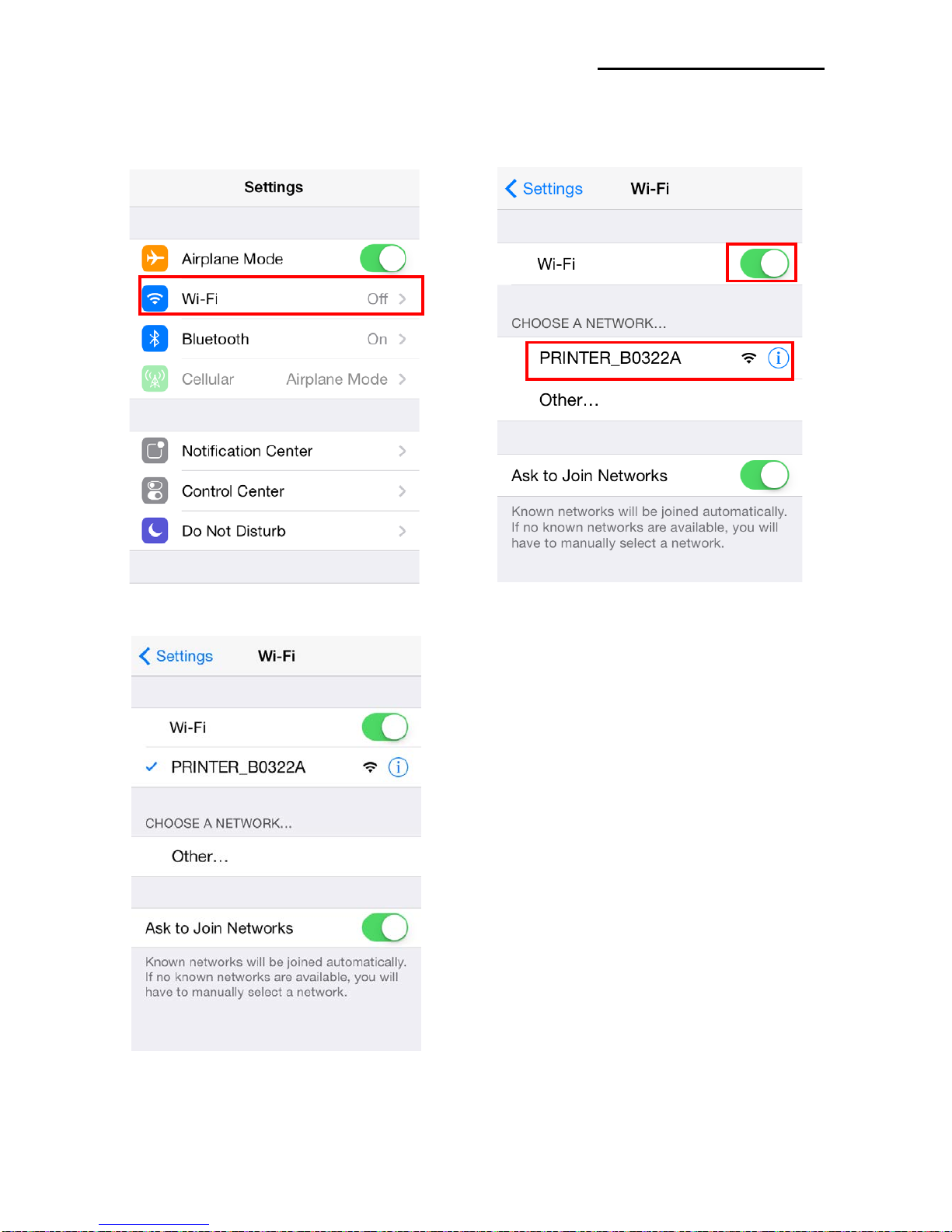Open info for PRINTER_B0322A in red box

778,358
